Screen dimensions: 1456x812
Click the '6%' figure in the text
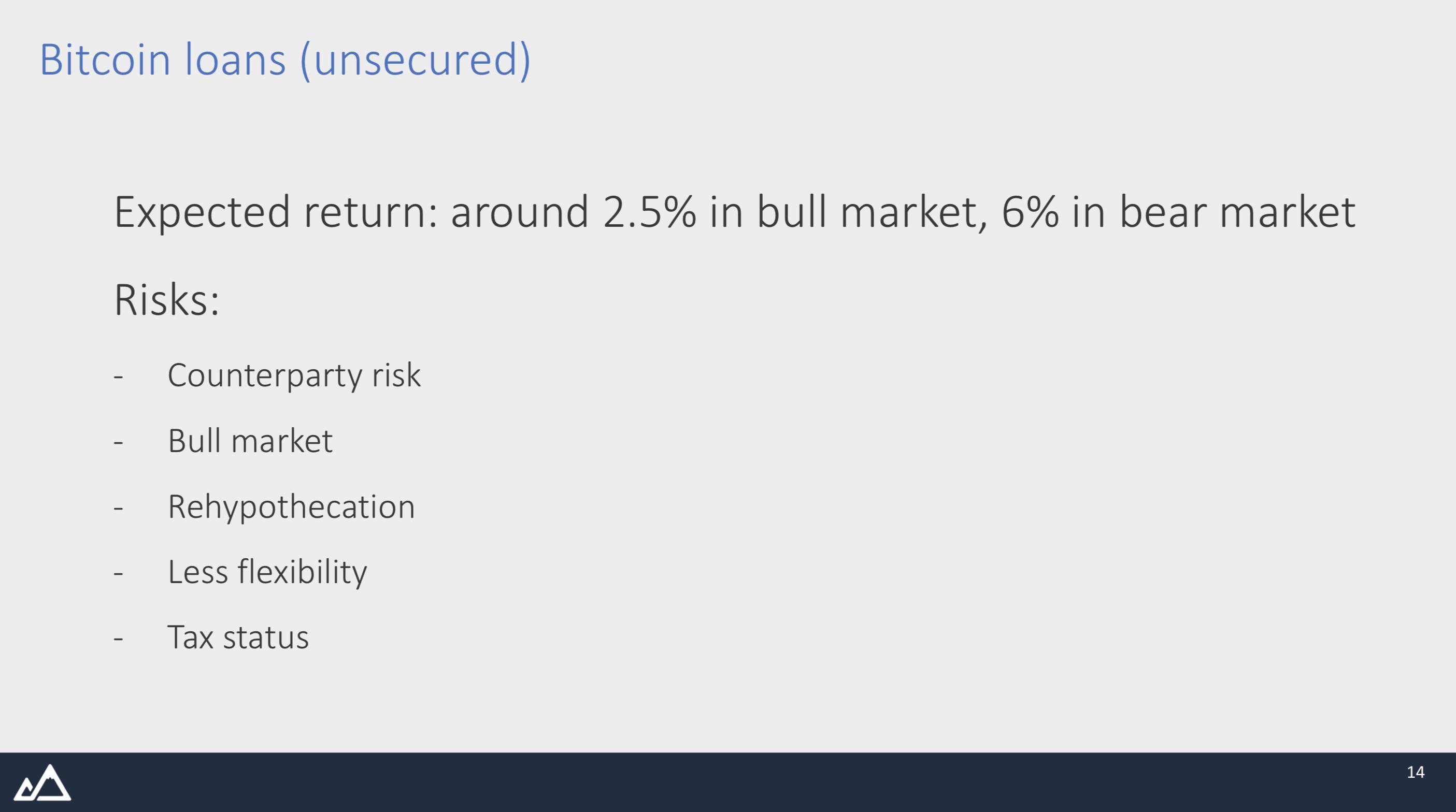click(1030, 212)
